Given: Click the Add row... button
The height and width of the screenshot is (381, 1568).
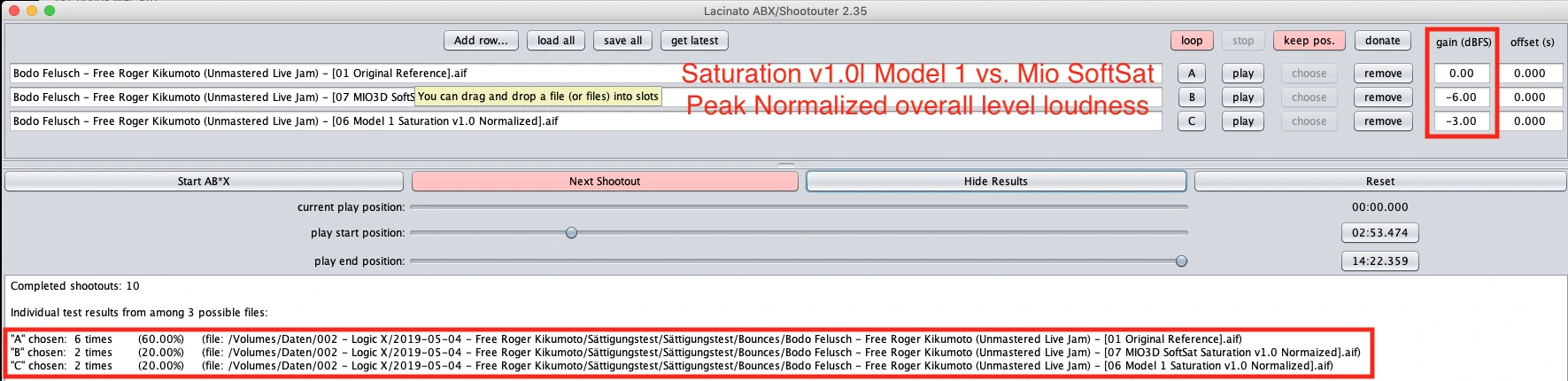Looking at the screenshot, I should (481, 41).
